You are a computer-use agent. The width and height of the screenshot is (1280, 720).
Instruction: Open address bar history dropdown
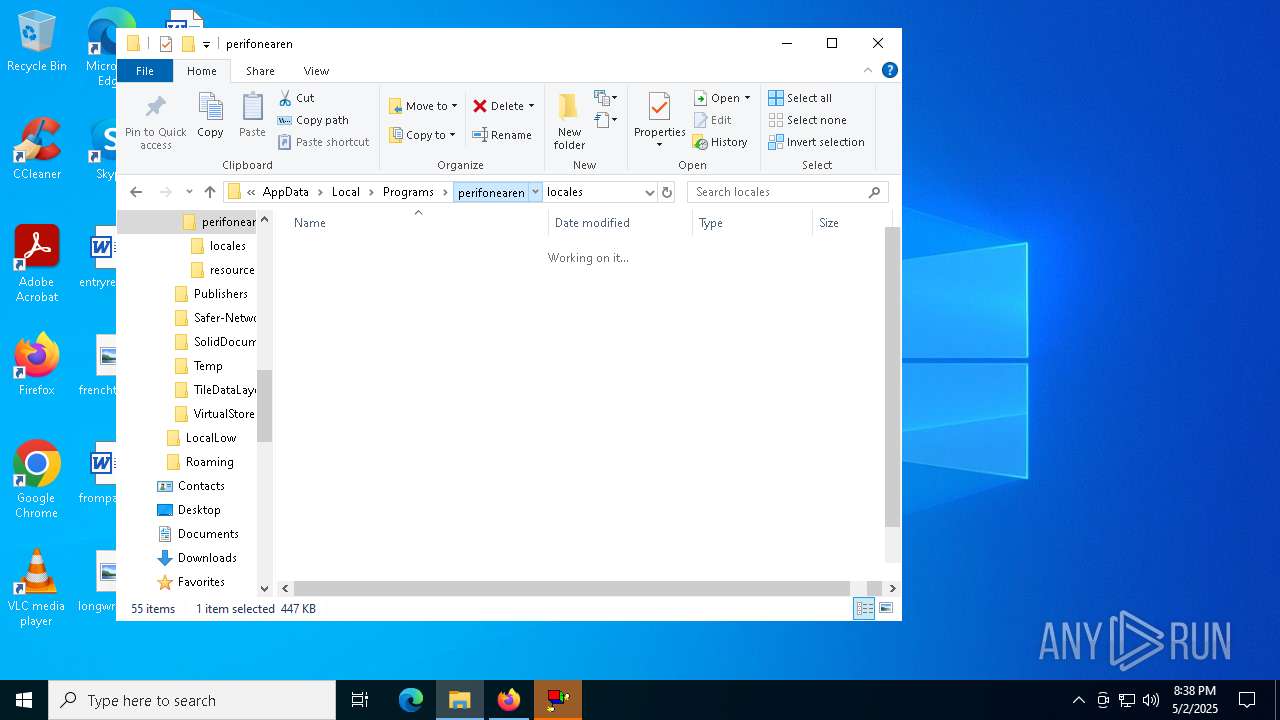[649, 192]
